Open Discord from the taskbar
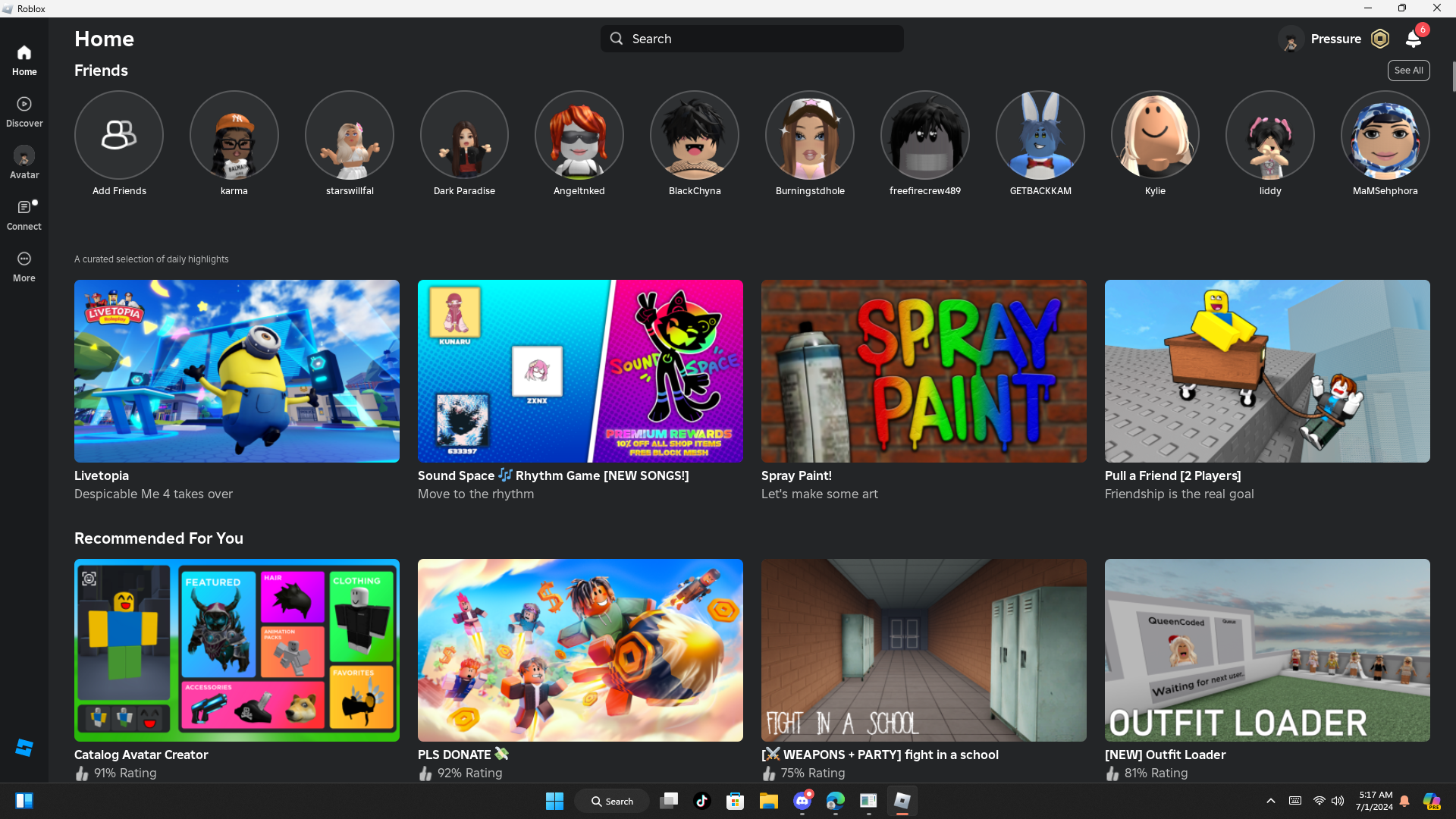Viewport: 1456px width, 819px height. point(802,801)
